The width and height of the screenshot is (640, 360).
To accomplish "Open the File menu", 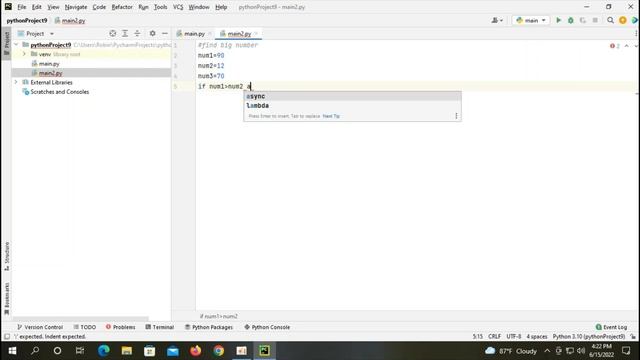I will (22, 7).
